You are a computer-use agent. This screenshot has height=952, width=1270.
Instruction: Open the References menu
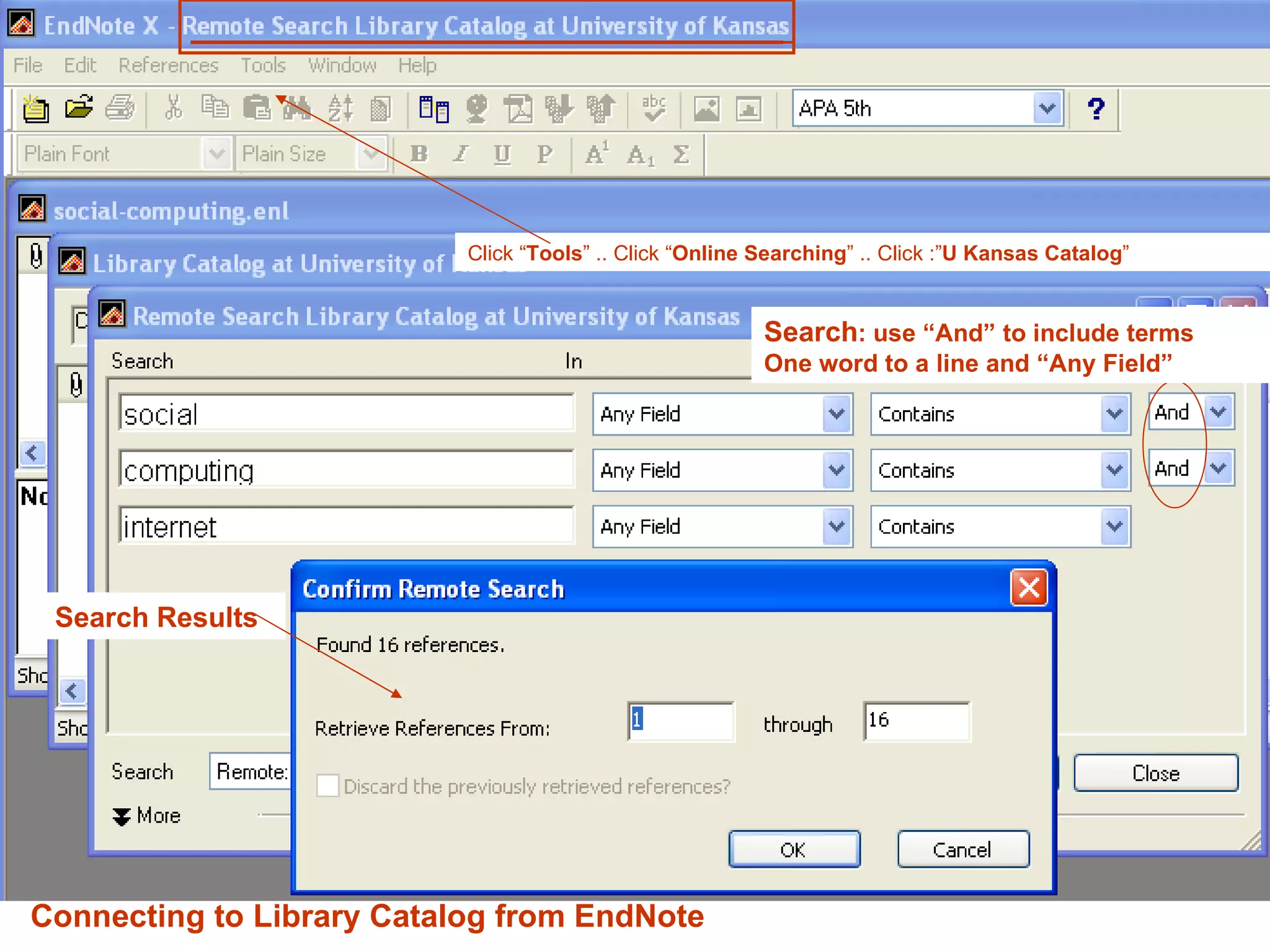[169, 65]
